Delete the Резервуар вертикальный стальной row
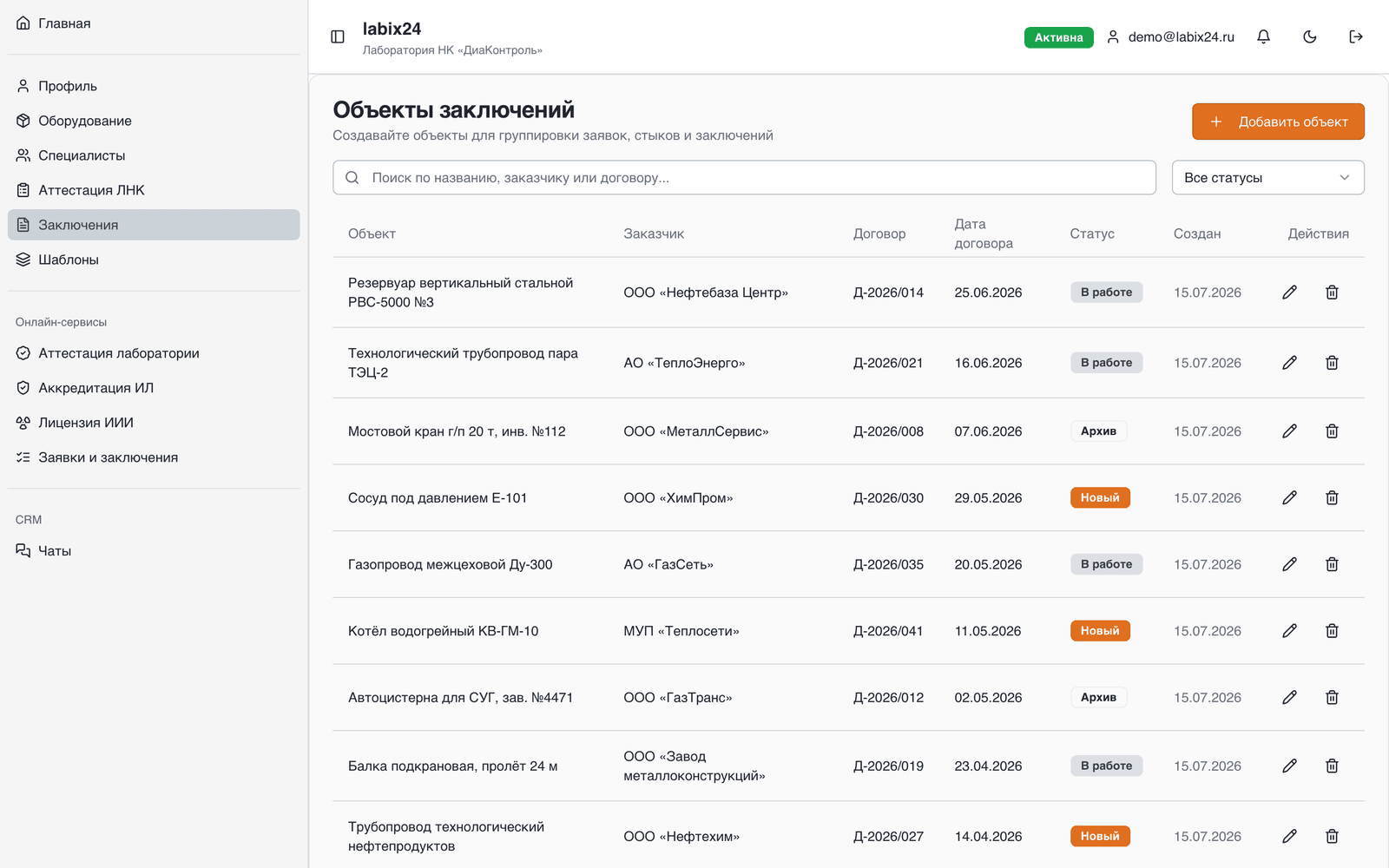1389x868 pixels. (x=1332, y=293)
